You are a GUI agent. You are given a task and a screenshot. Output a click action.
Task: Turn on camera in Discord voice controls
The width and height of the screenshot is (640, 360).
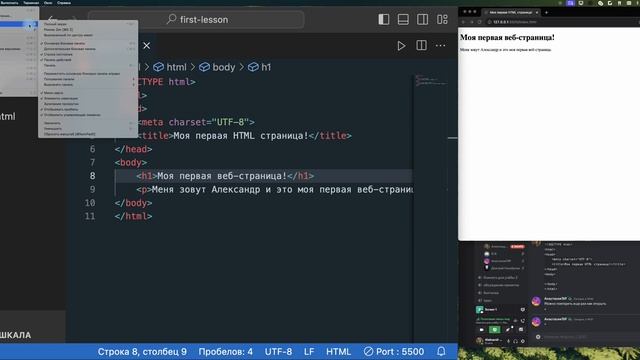[x=482, y=329]
